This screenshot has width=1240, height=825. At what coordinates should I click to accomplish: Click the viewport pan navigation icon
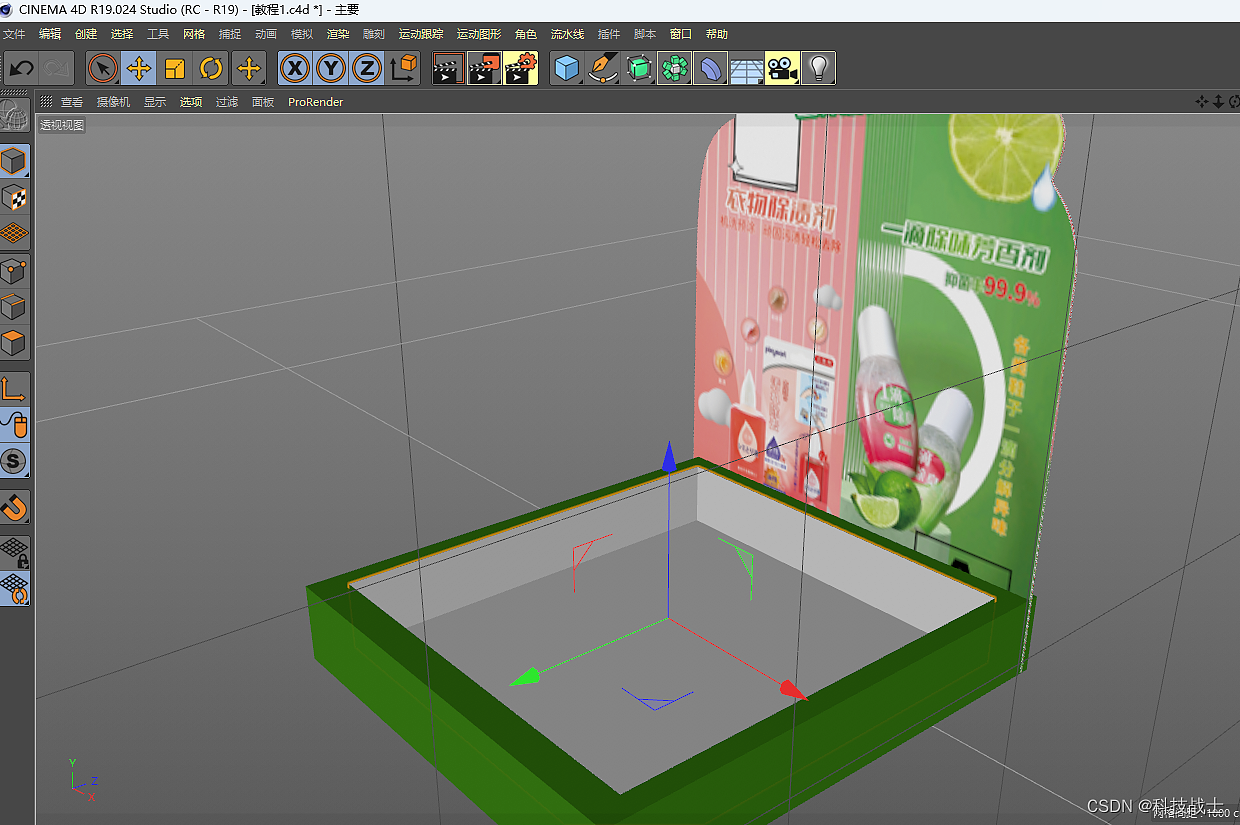click(1203, 101)
